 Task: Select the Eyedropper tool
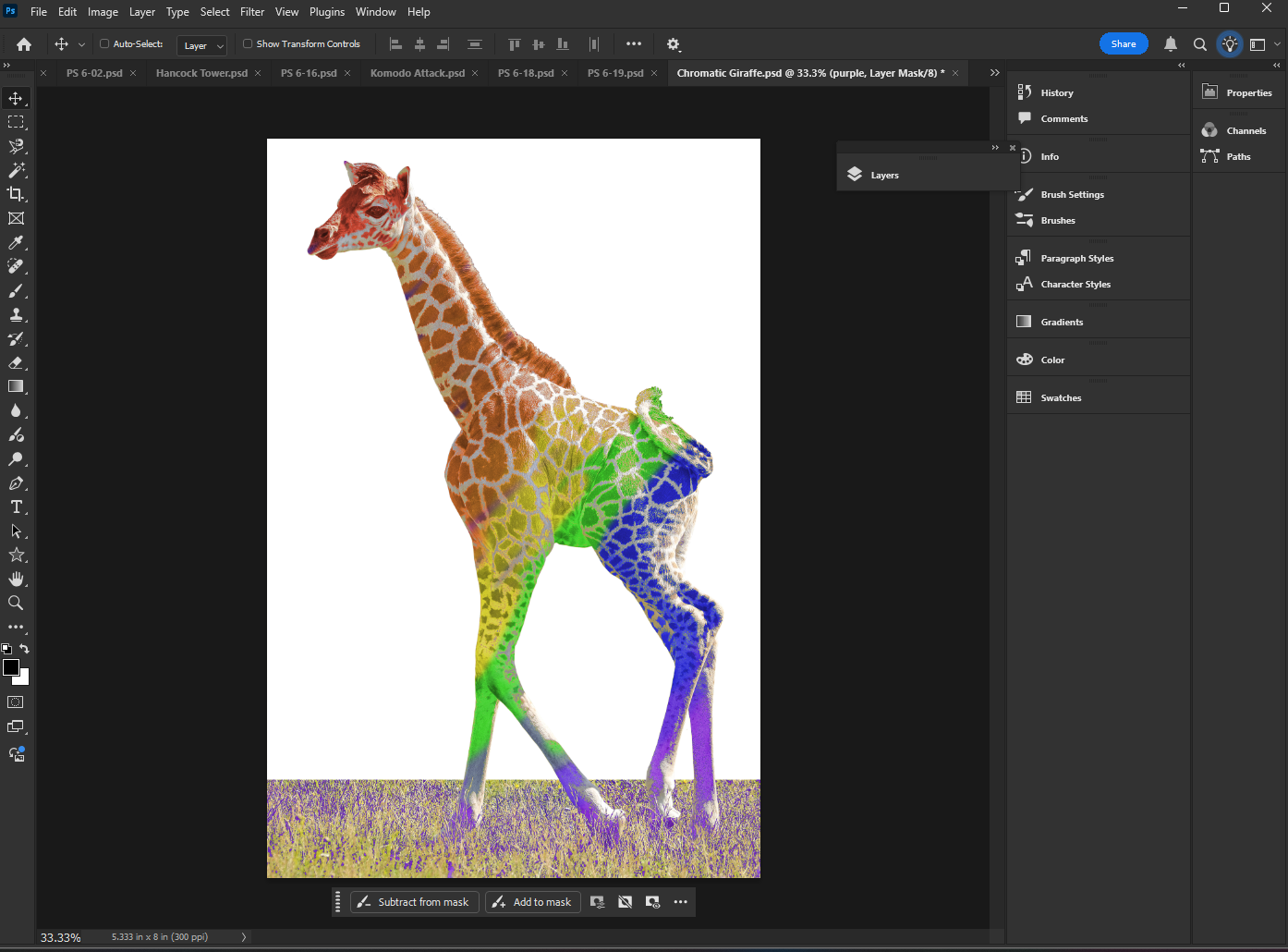pyautogui.click(x=15, y=242)
